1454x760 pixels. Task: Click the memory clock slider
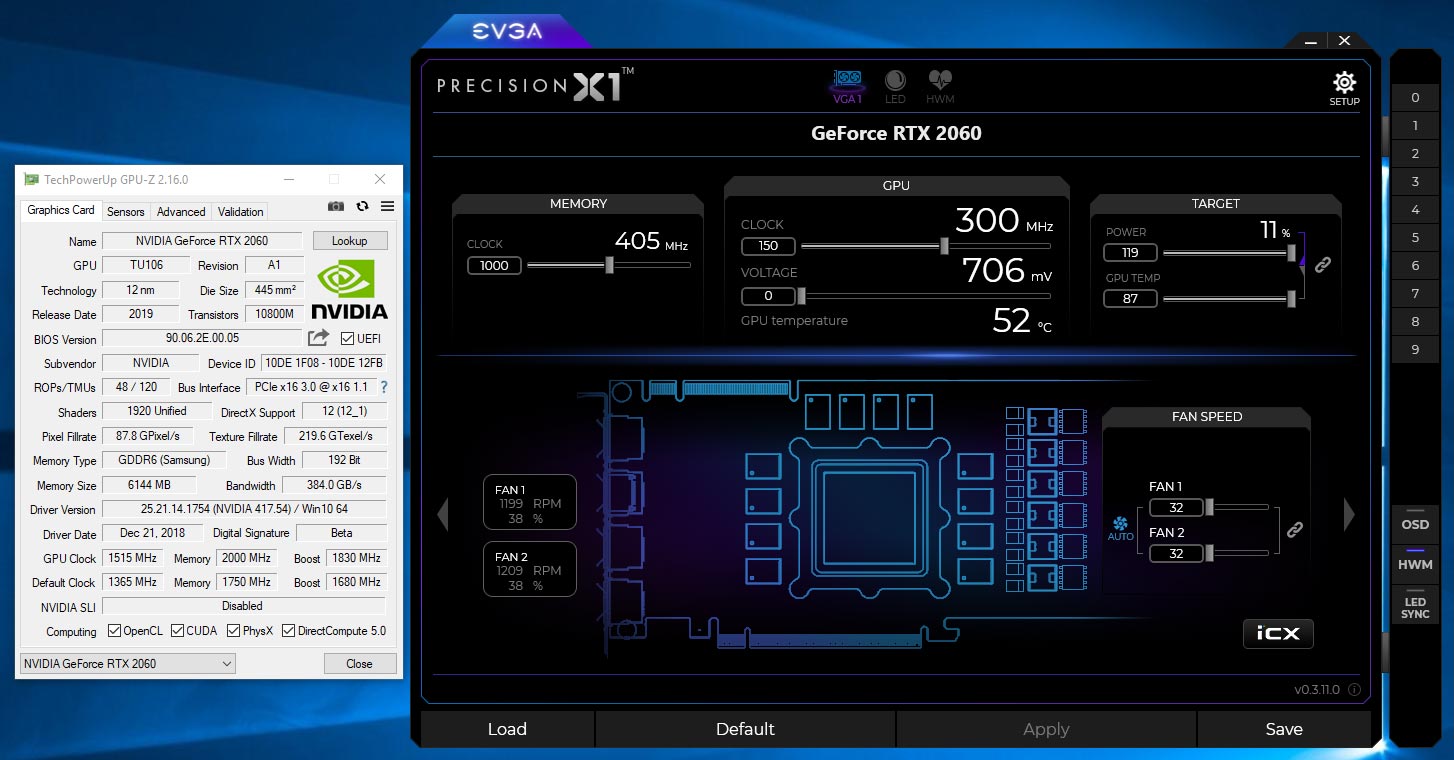click(x=608, y=265)
